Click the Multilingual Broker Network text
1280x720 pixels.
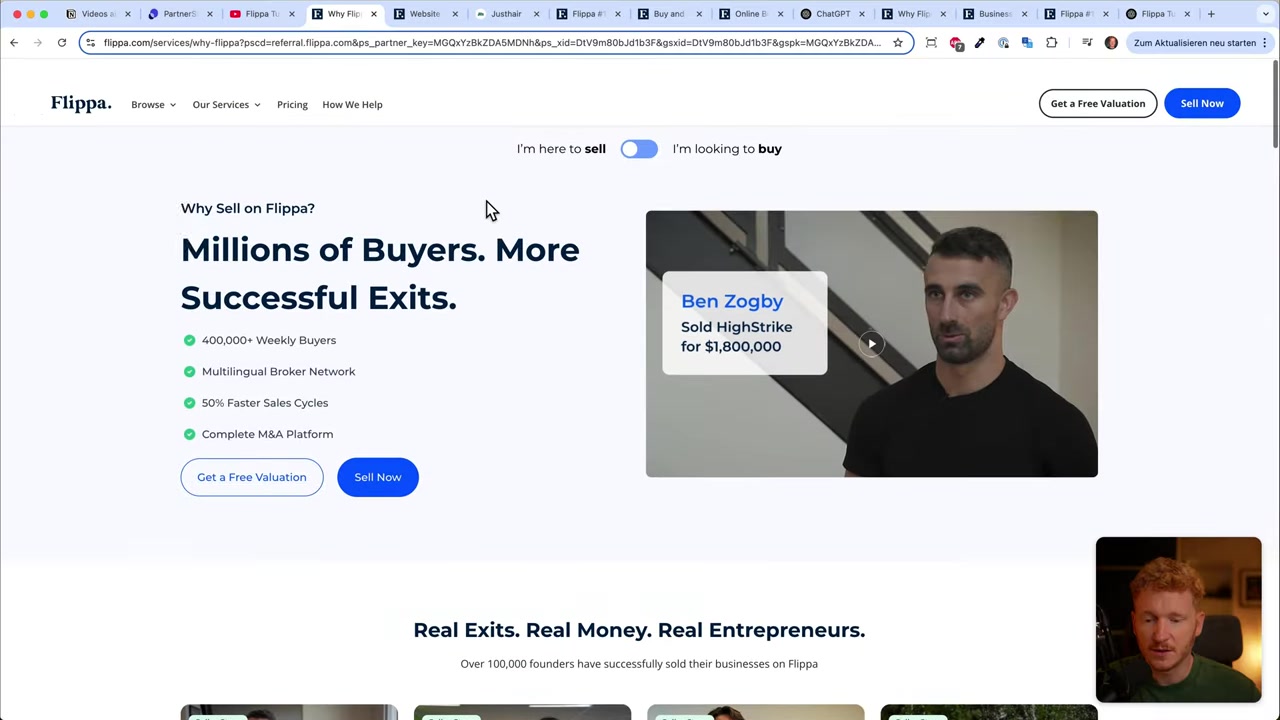(x=278, y=371)
